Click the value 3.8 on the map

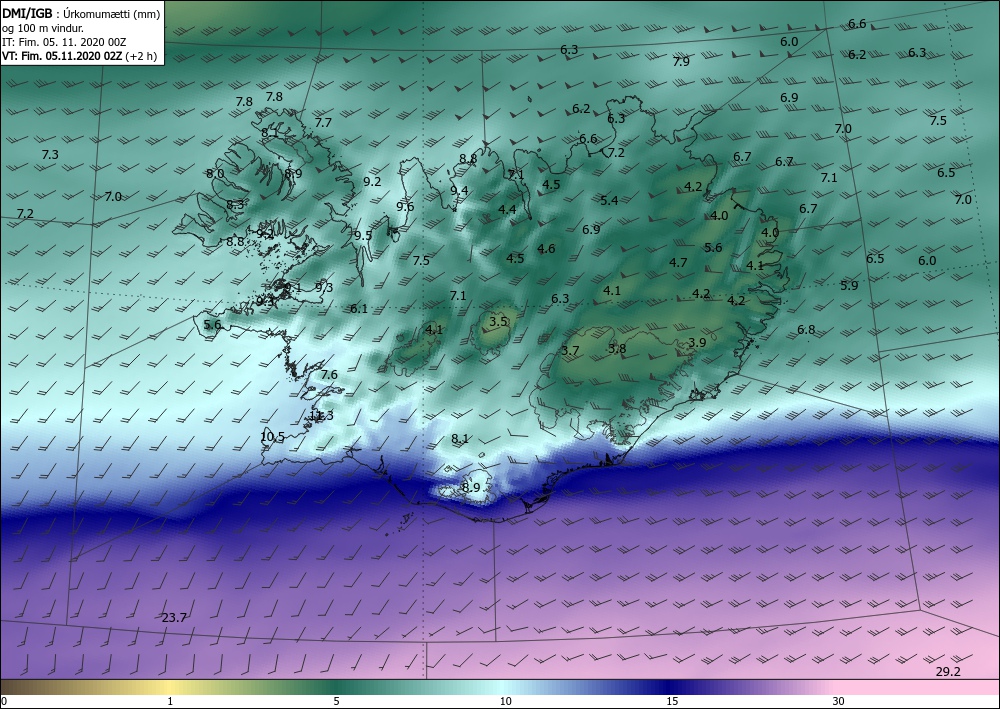[617, 349]
